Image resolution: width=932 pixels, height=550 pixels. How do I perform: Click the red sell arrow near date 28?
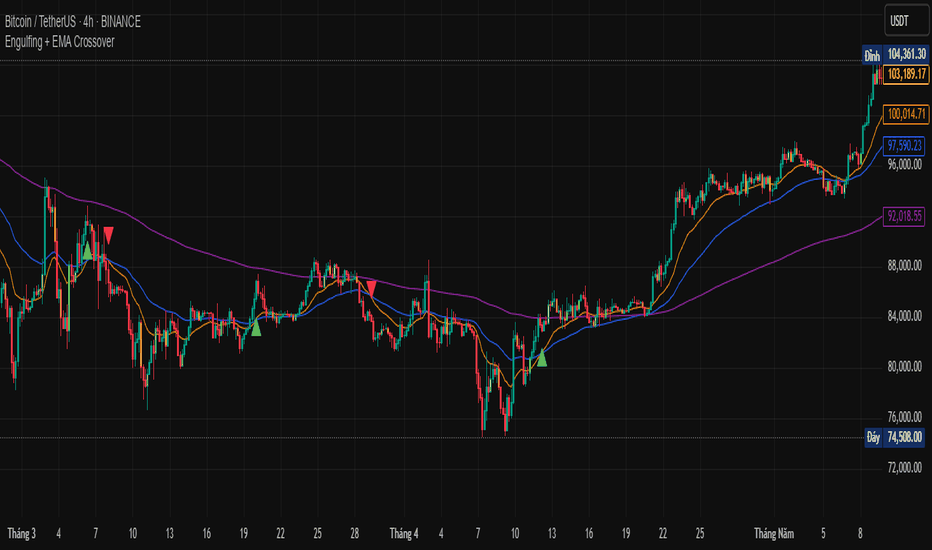coord(371,289)
